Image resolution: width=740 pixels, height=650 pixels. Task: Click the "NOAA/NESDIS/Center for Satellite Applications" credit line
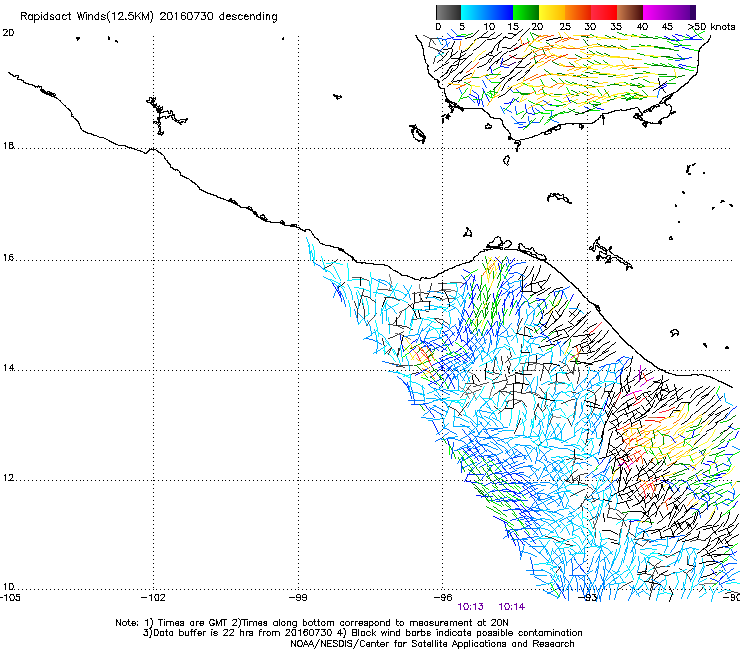tap(432, 644)
